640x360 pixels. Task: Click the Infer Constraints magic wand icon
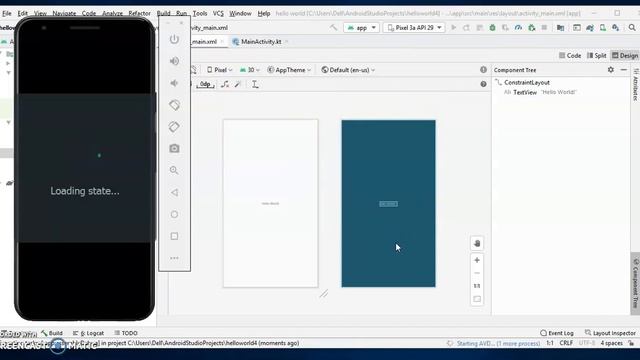(238, 84)
